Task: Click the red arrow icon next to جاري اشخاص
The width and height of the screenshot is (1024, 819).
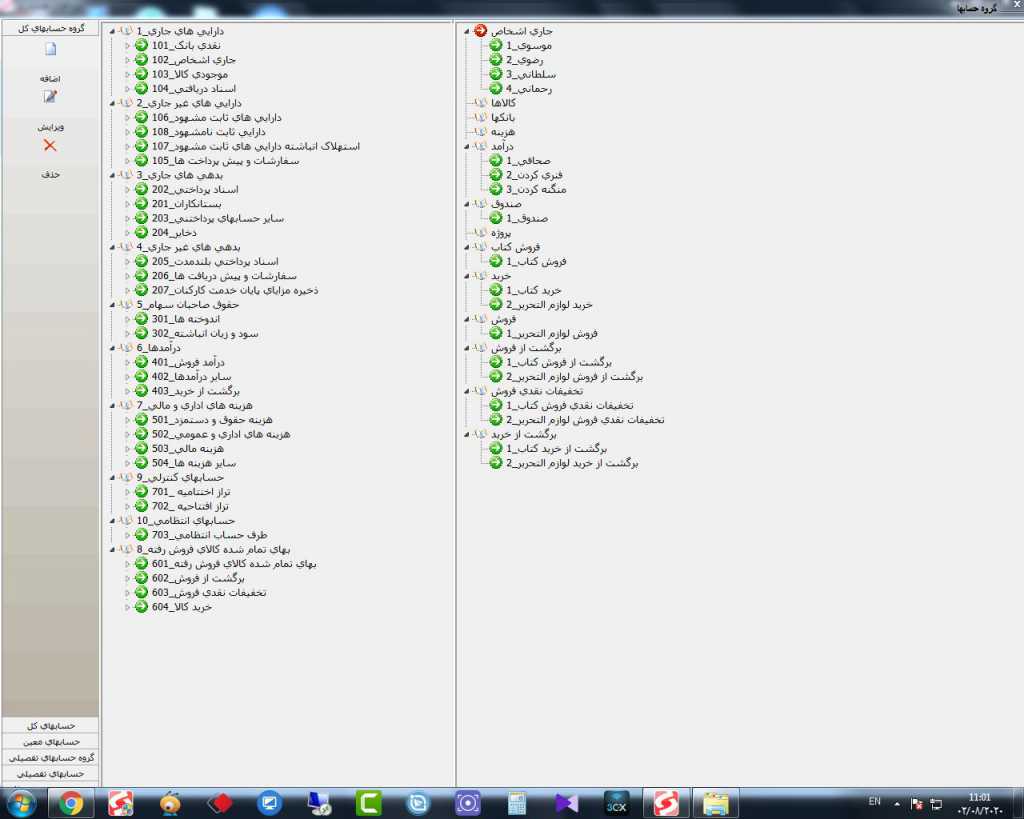Action: (480, 31)
